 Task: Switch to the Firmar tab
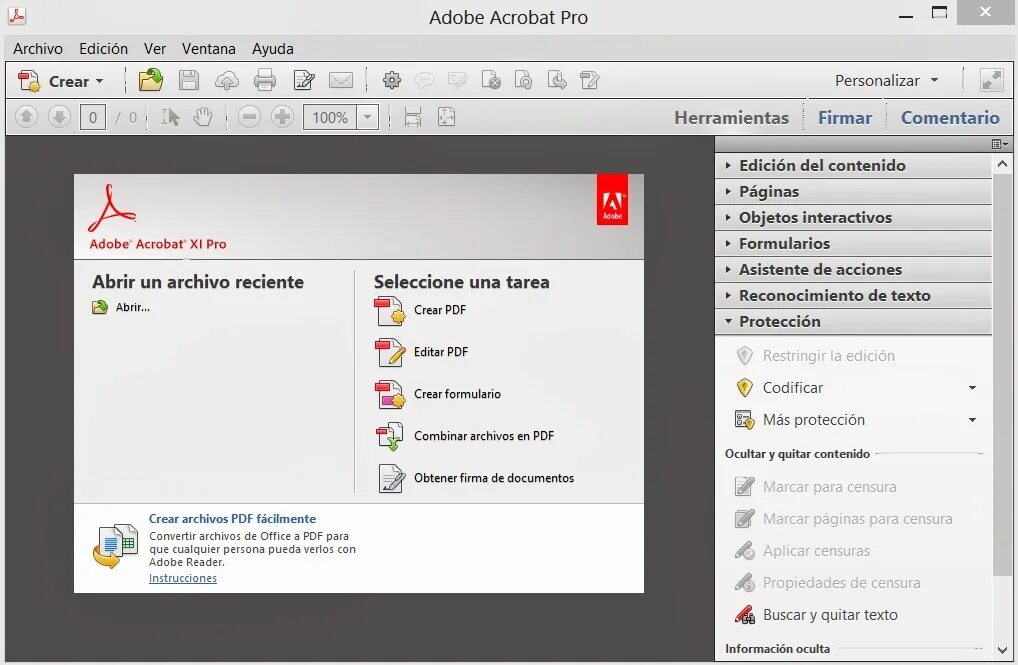[845, 118]
